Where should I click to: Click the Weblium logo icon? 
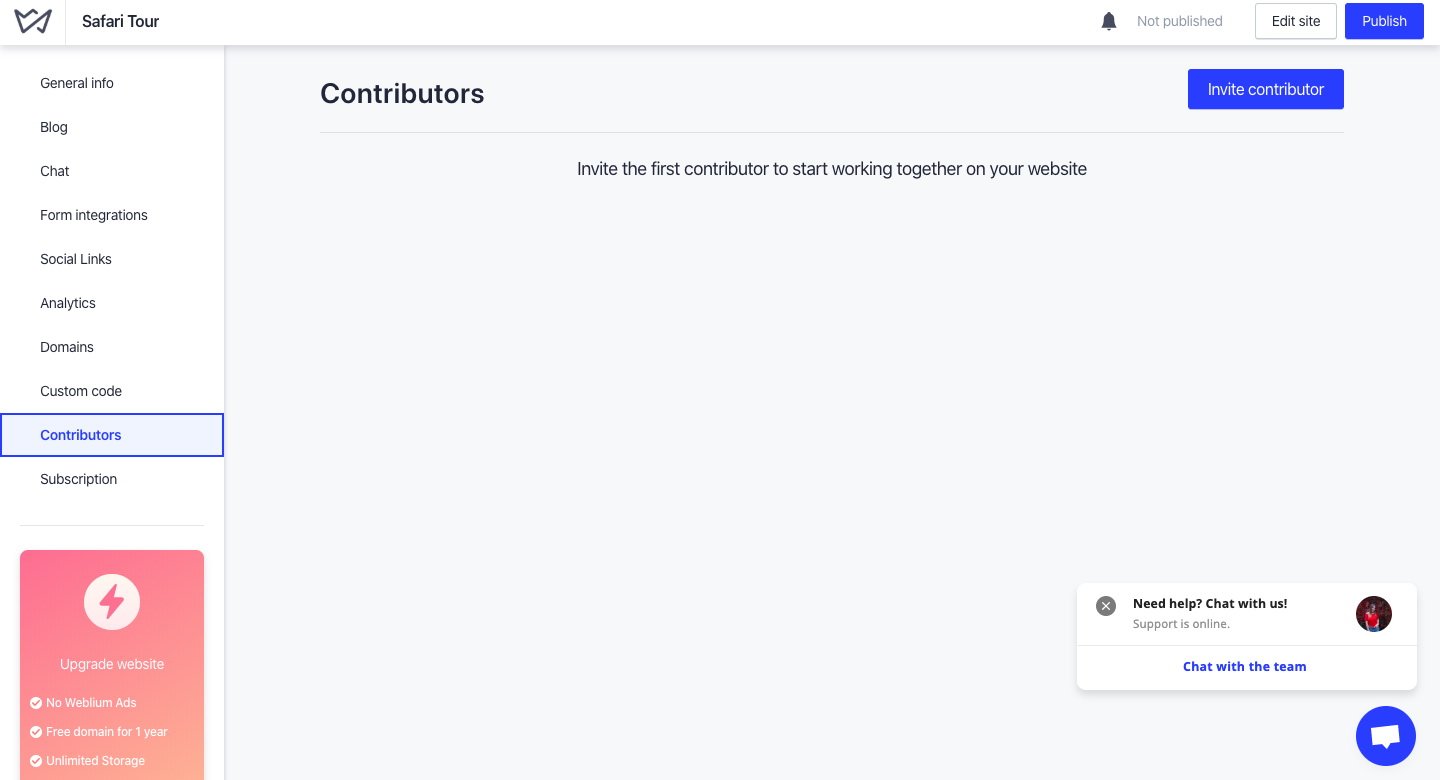tap(33, 21)
